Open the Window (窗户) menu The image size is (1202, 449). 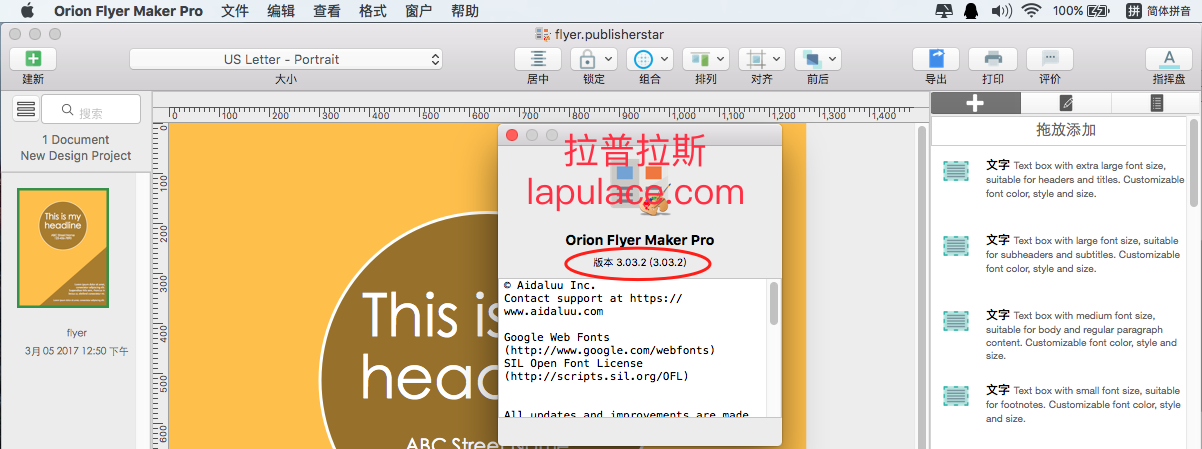(419, 11)
